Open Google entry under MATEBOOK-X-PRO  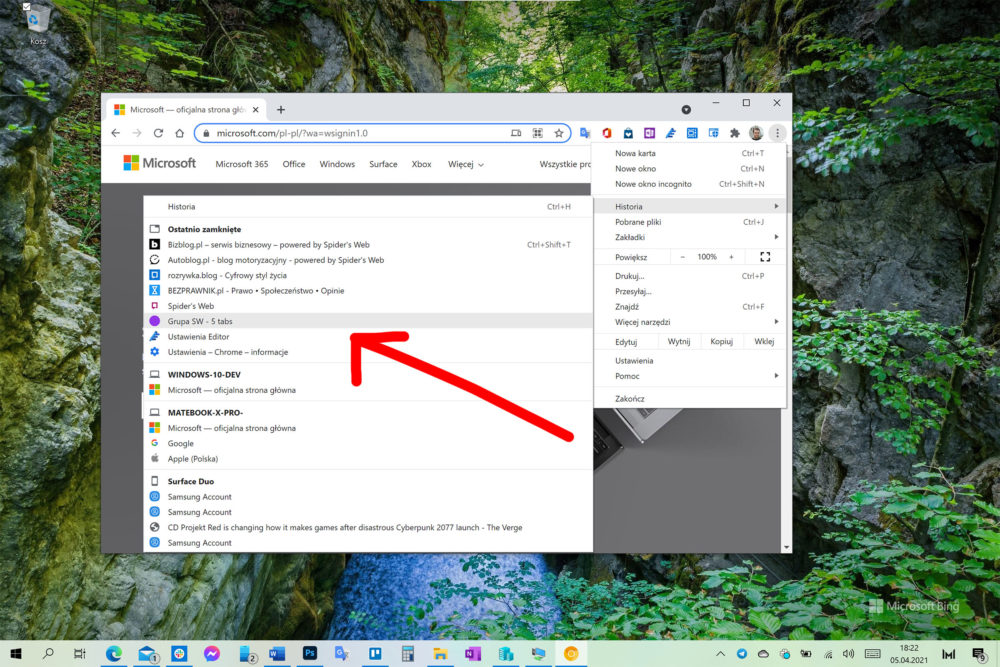click(x=368, y=443)
